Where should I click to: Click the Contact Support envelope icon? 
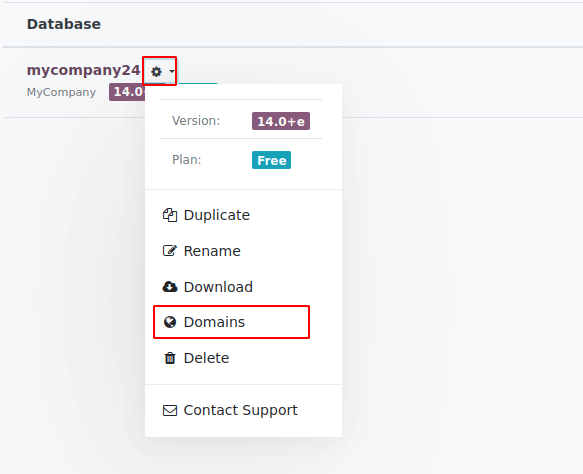170,410
